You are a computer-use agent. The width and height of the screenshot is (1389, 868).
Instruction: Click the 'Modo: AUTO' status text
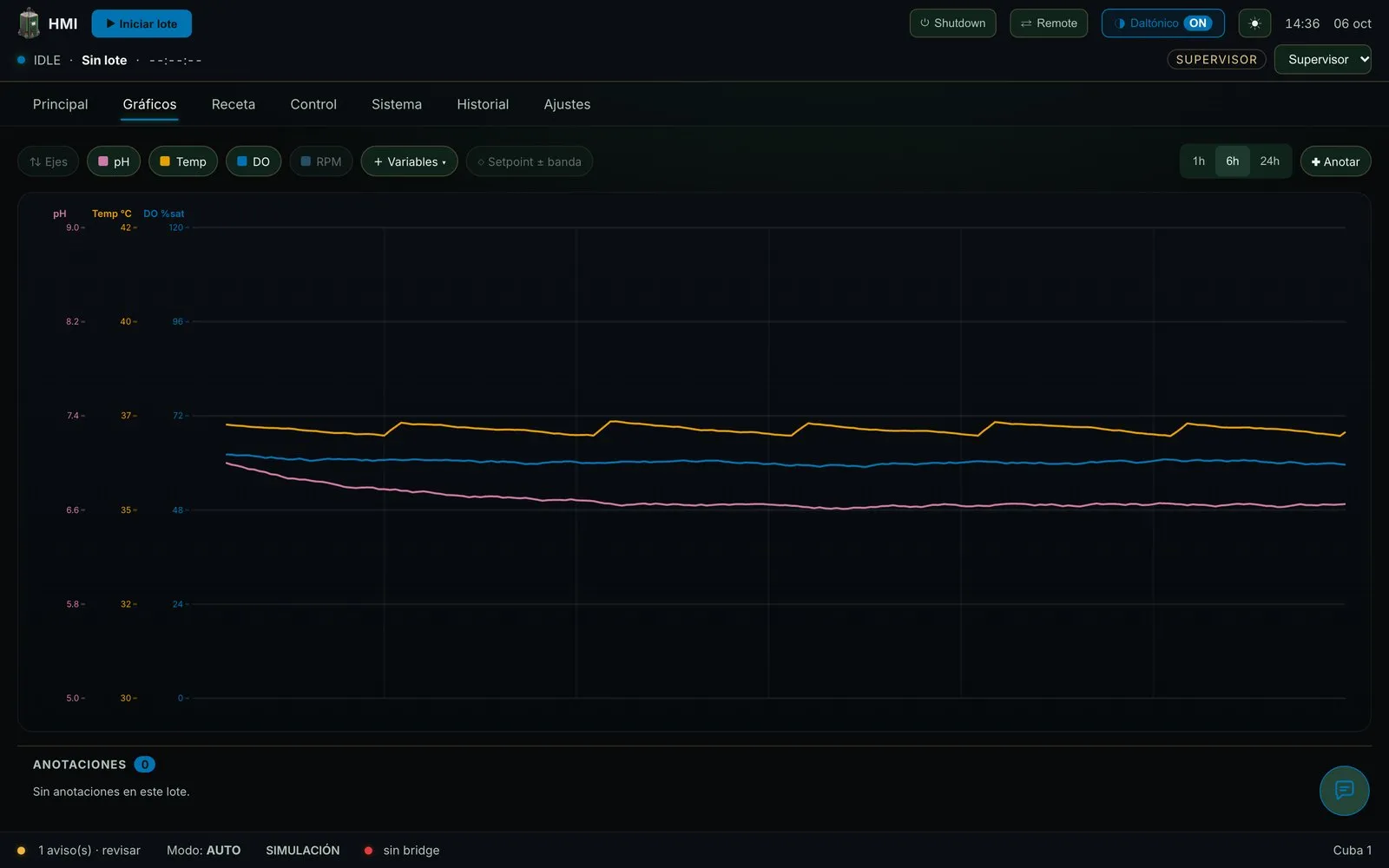coord(204,851)
